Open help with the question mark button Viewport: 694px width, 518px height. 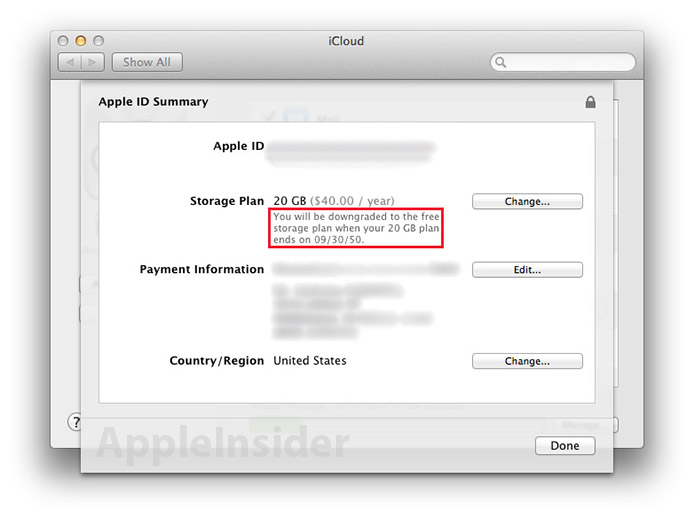point(74,421)
